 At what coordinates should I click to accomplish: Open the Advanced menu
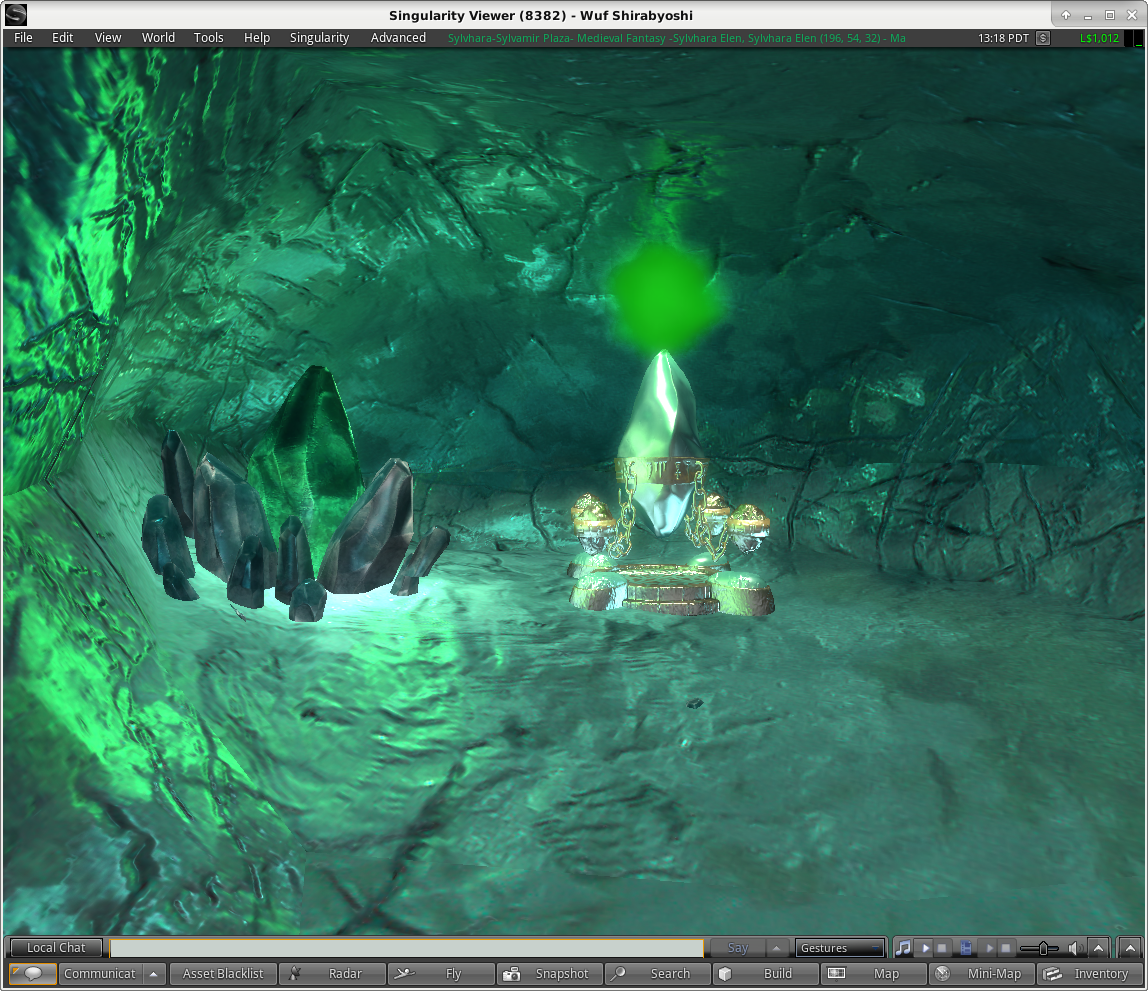pyautogui.click(x=398, y=37)
